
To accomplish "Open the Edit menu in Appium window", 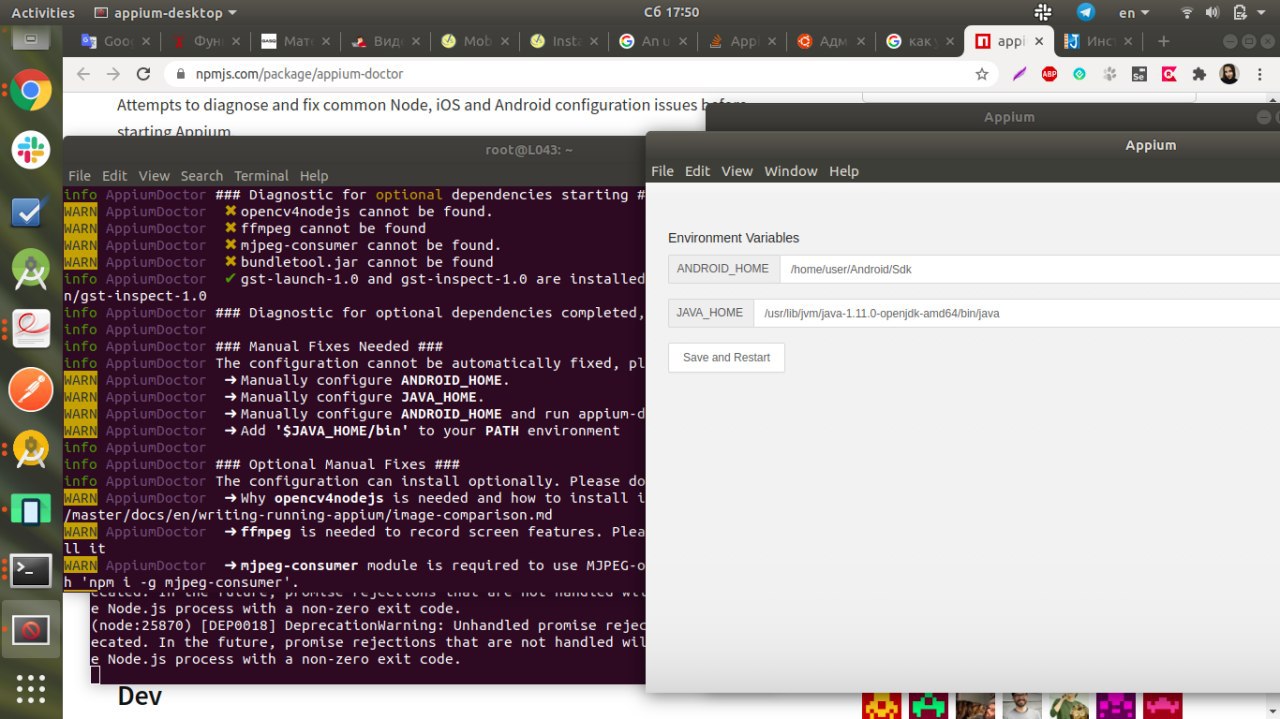I will coord(697,171).
